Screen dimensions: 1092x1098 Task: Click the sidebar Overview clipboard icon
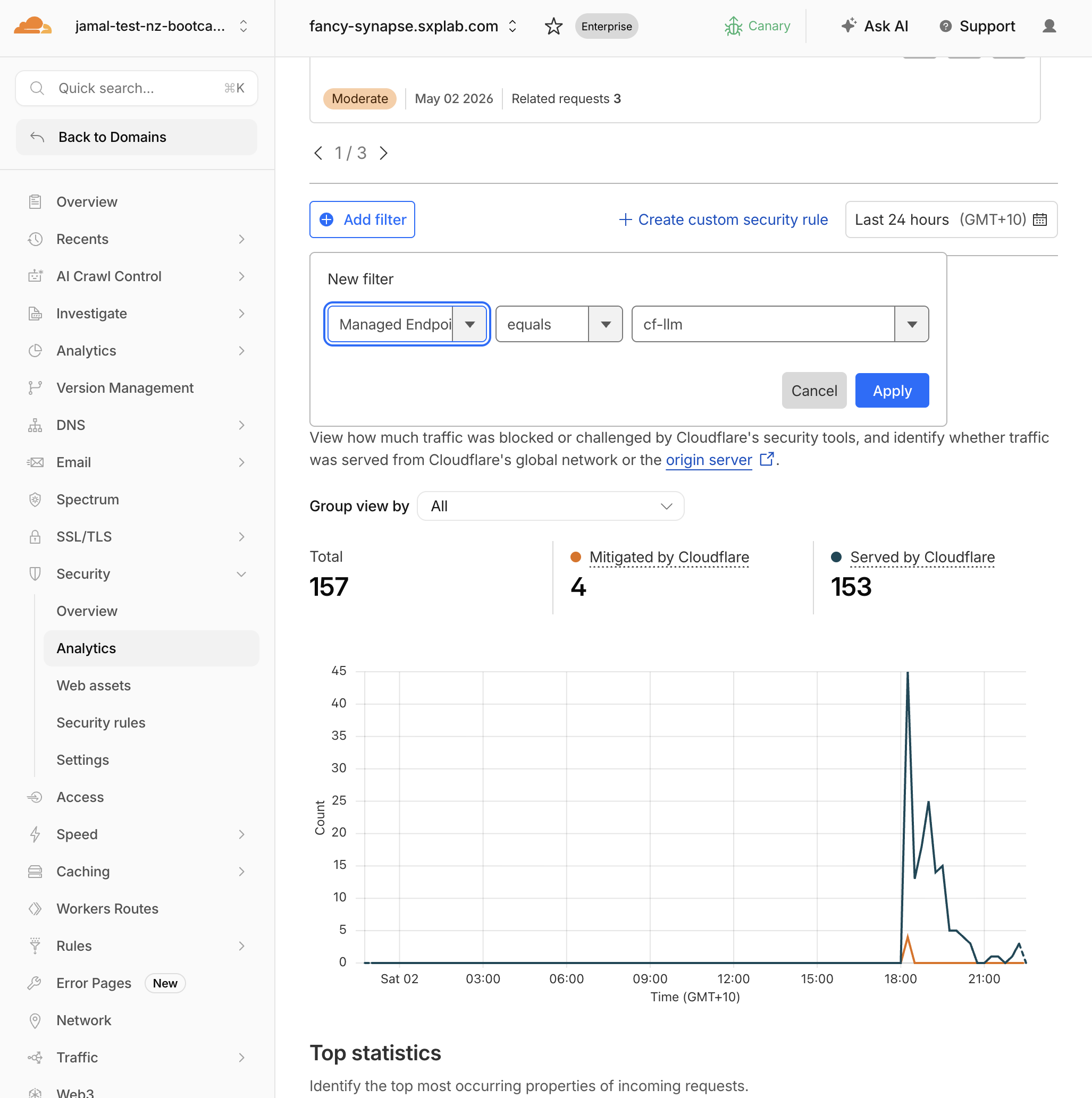(35, 202)
